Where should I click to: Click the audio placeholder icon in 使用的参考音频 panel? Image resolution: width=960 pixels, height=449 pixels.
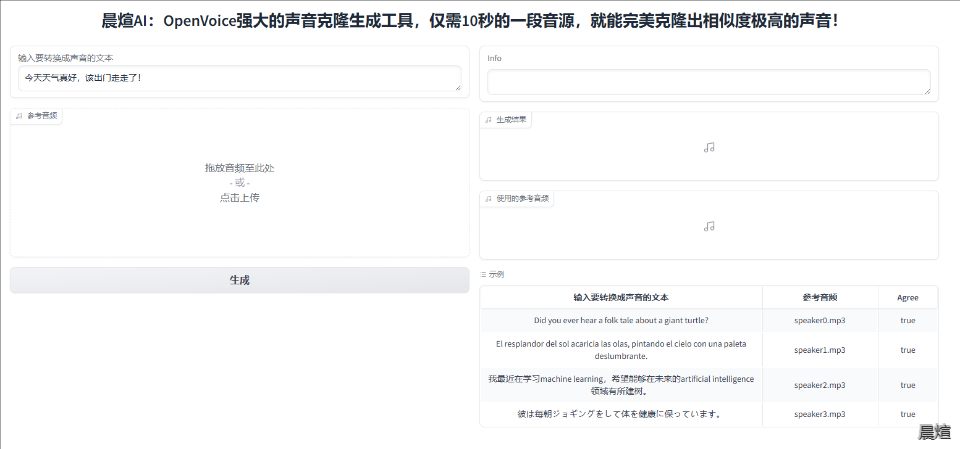tap(709, 226)
